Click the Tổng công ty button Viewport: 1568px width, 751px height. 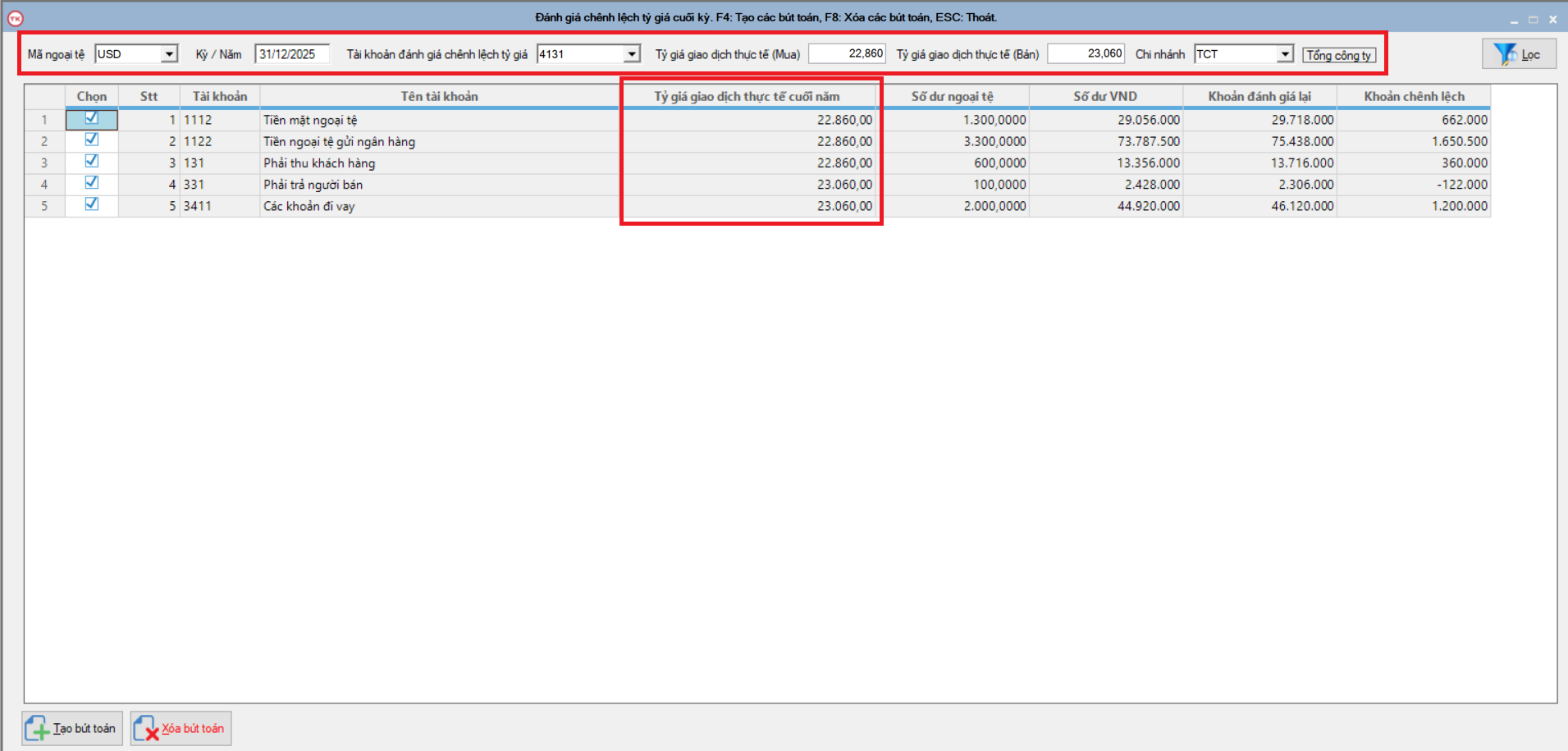(1338, 55)
